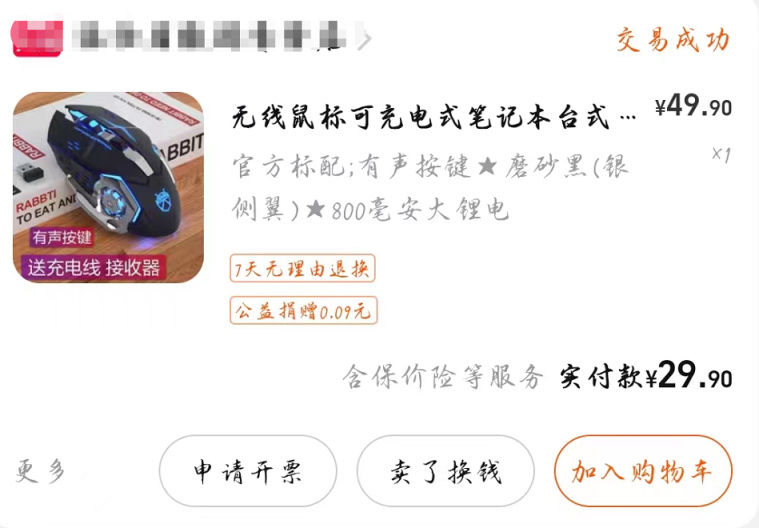View the 官方标配 specification text
Viewport: 759px width, 528px height.
(429, 188)
